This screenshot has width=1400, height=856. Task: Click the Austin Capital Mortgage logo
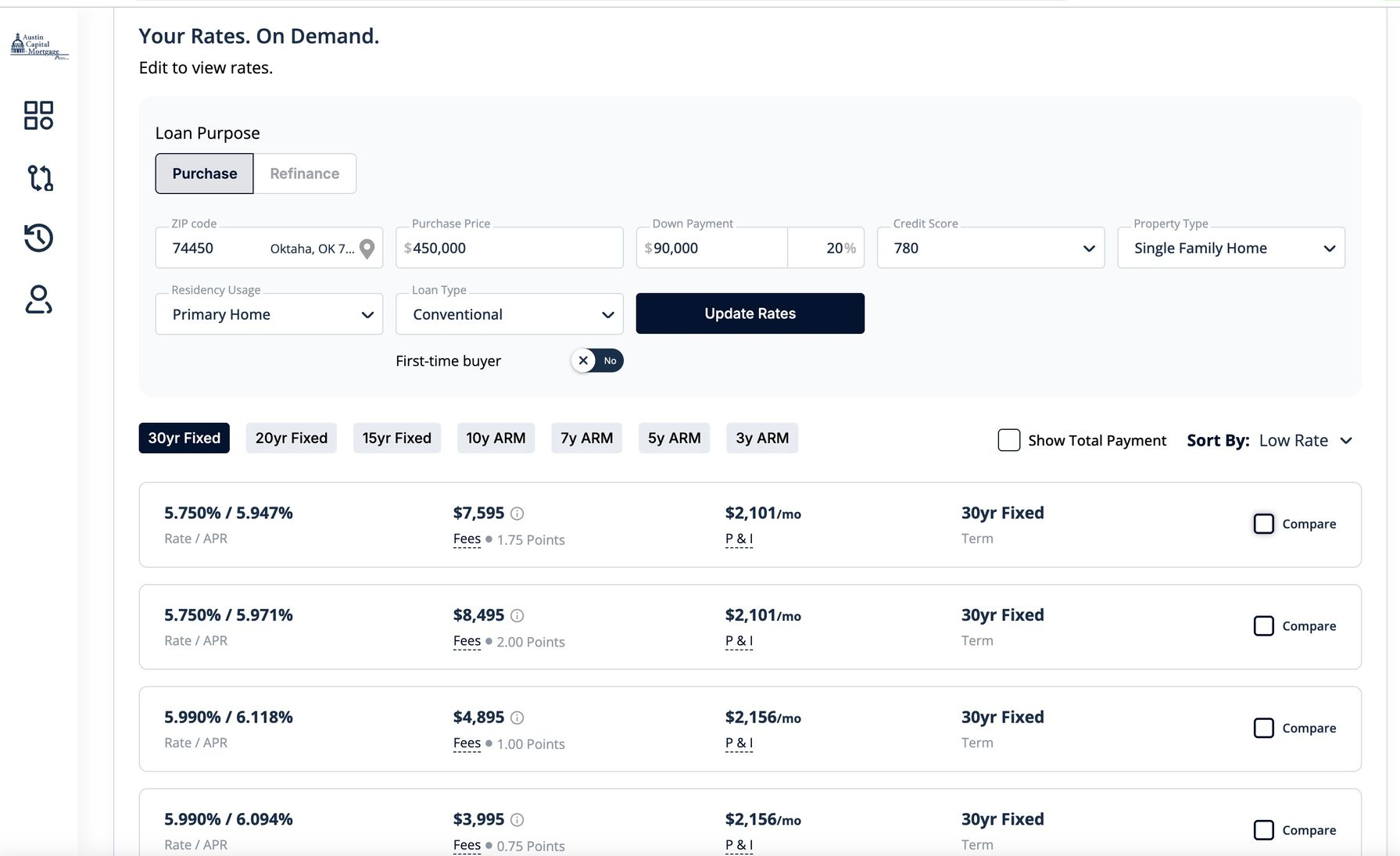(x=38, y=46)
